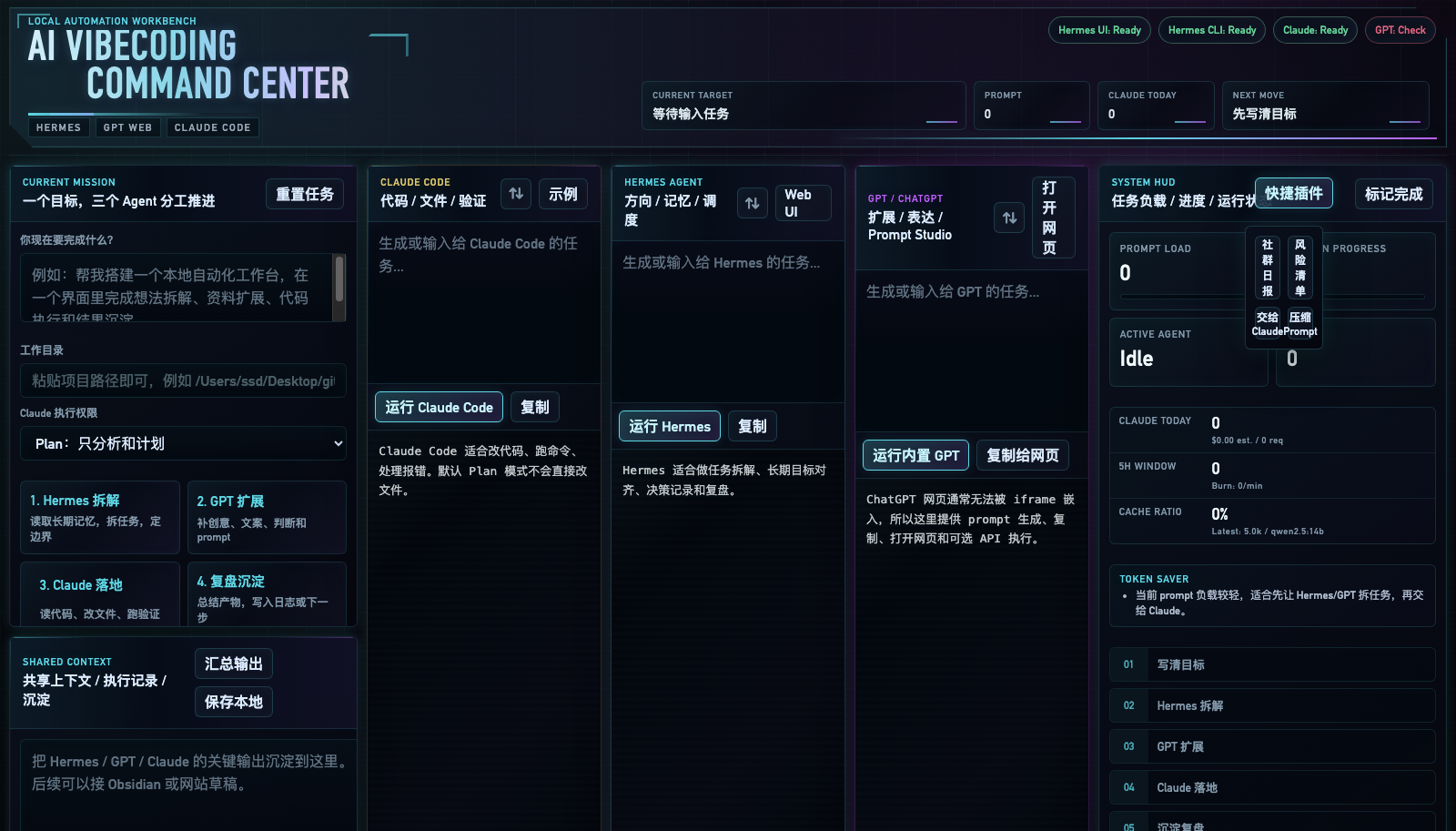
Task: Choose 社群日报 from the quick plugins popup
Action: [x=1268, y=268]
